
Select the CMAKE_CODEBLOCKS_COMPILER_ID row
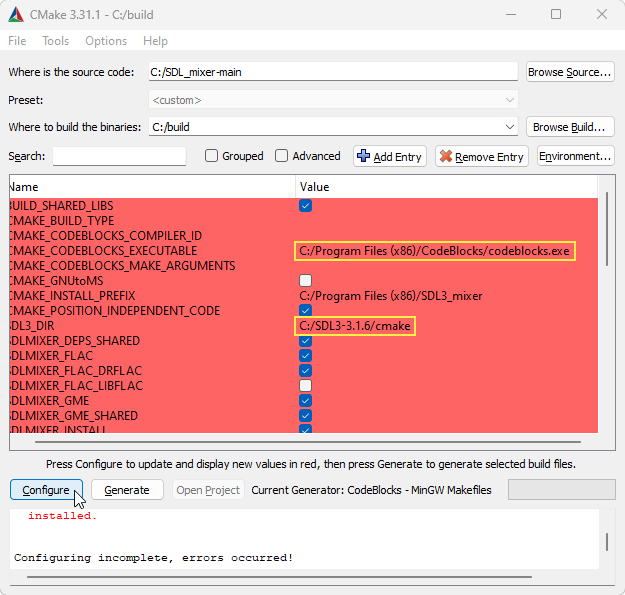(x=304, y=236)
